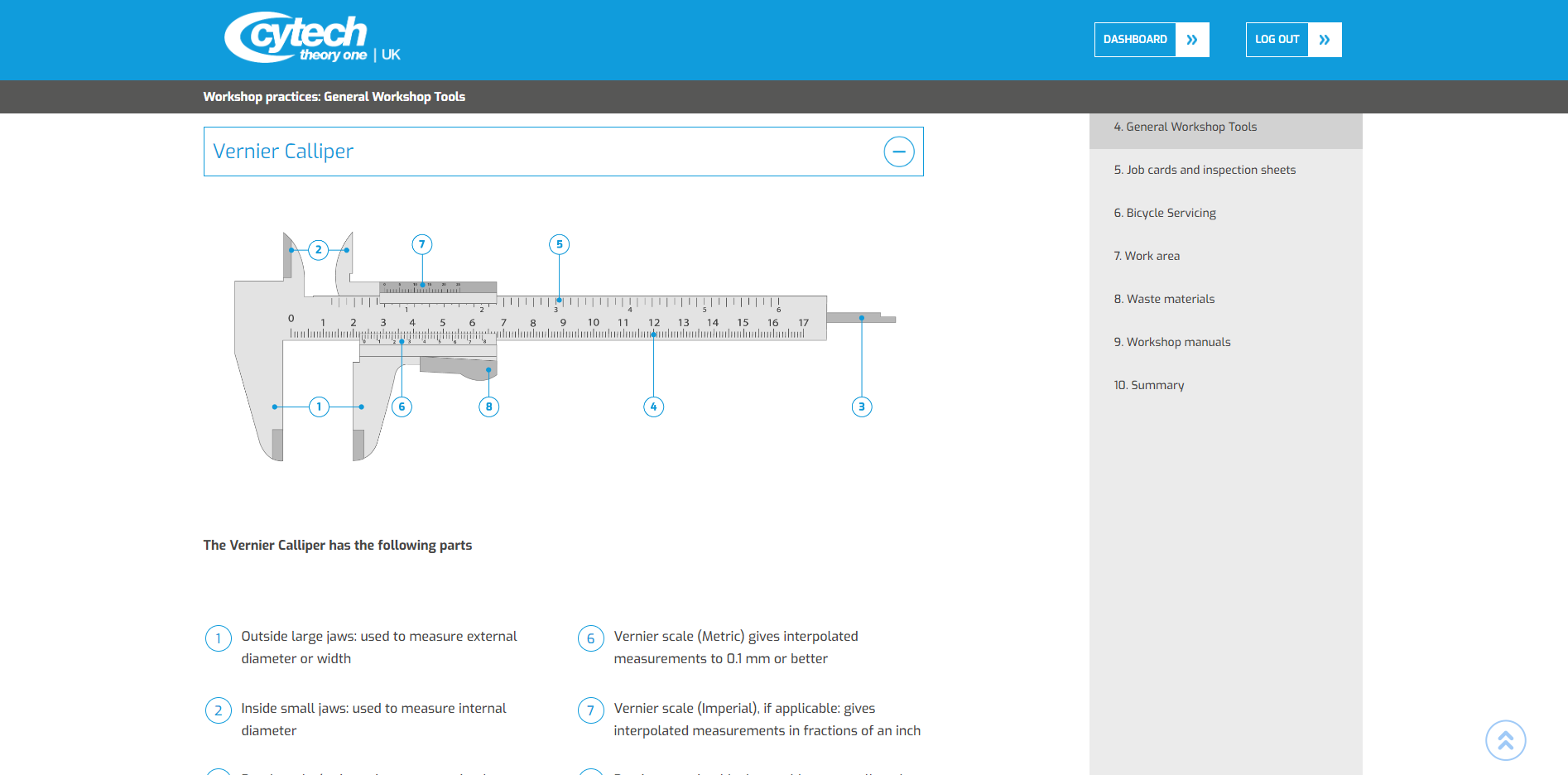
Task: Click the Vernier Calliper accordion heading
Action: tap(563, 152)
